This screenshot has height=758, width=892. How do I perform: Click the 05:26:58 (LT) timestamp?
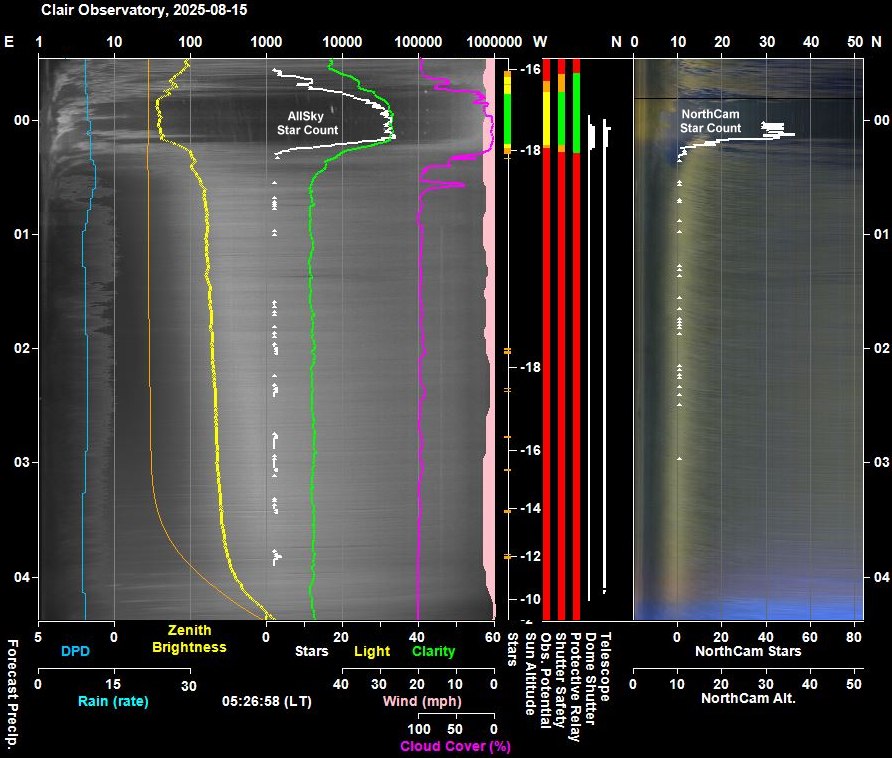coord(266,701)
